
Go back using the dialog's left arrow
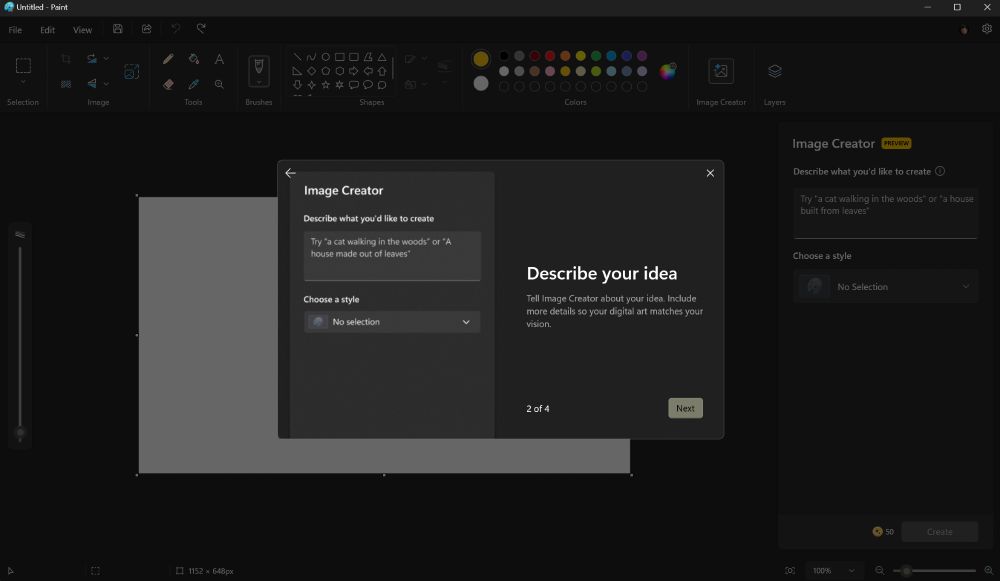290,173
